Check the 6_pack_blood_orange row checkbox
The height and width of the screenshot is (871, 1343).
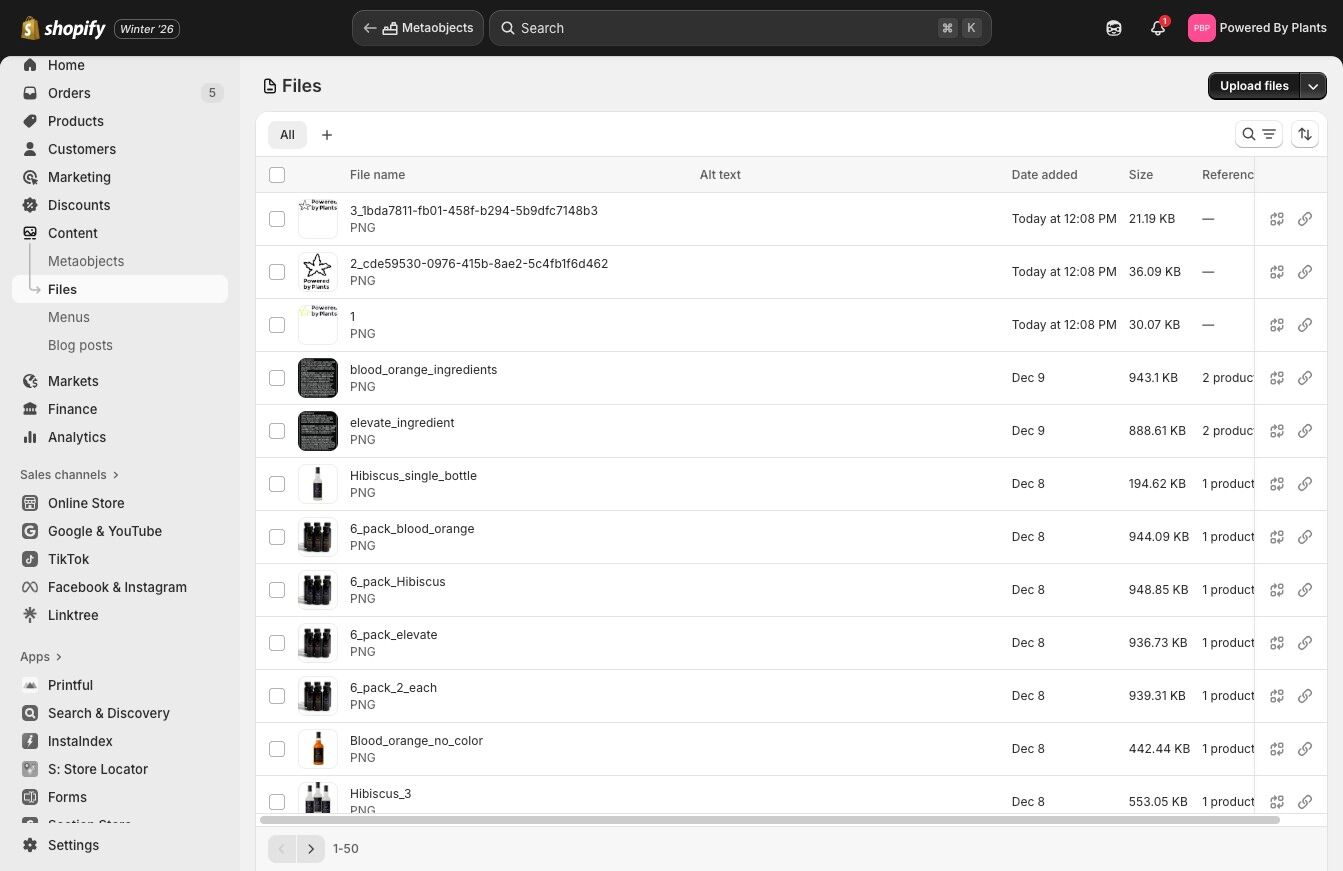277,537
